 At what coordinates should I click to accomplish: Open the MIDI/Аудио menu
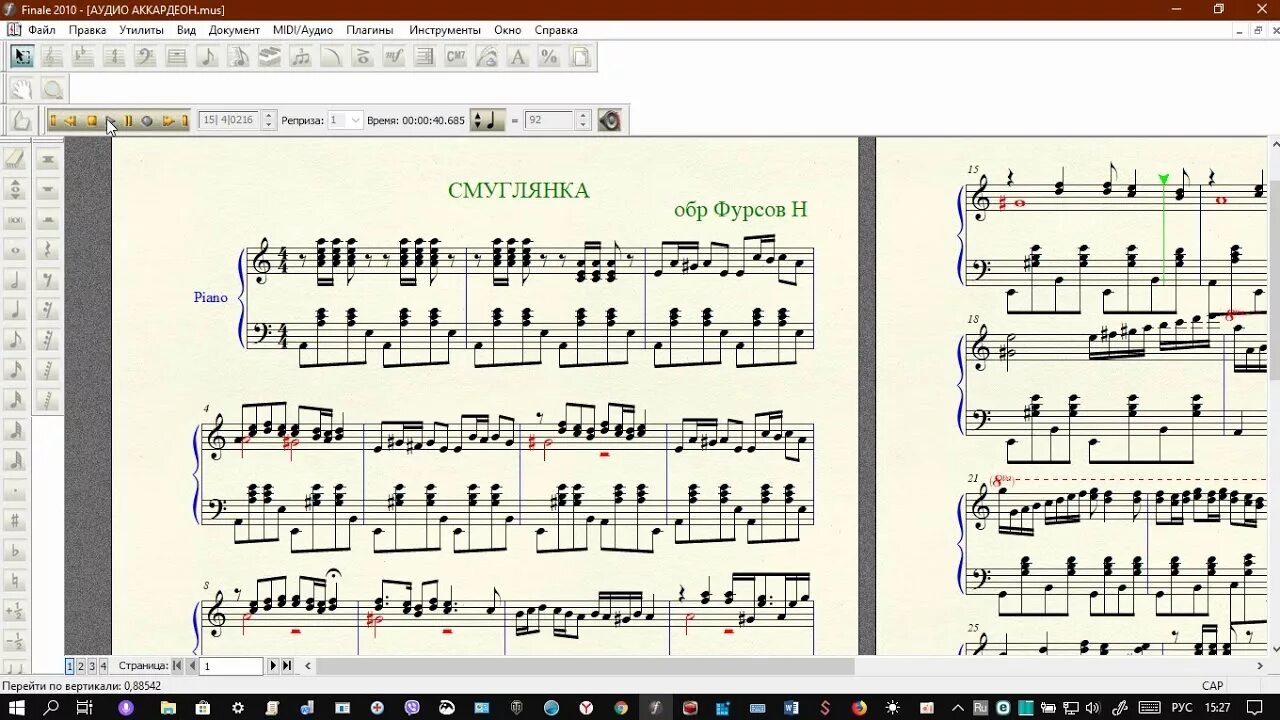[303, 30]
